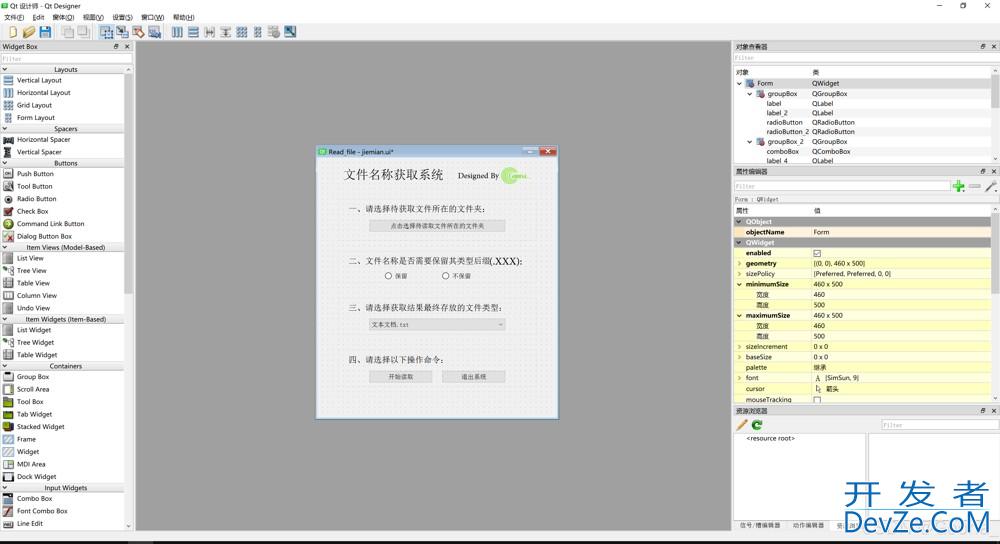Click the Break Layout toolbar icon
Viewport: 1000px width, 544px height.
[274, 32]
